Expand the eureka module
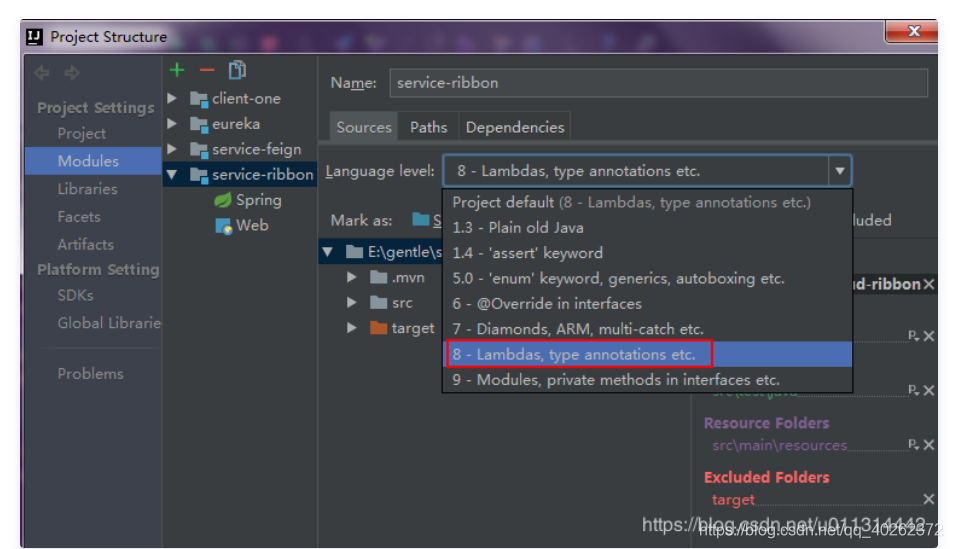 (x=172, y=123)
